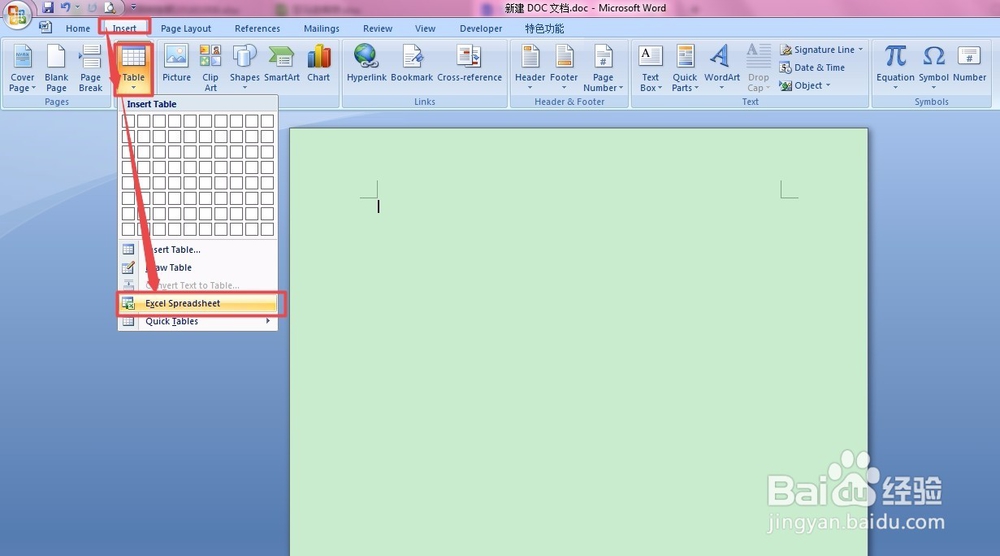The image size is (1000, 556).
Task: Open the 特色功能 tab
Action: (x=544, y=29)
